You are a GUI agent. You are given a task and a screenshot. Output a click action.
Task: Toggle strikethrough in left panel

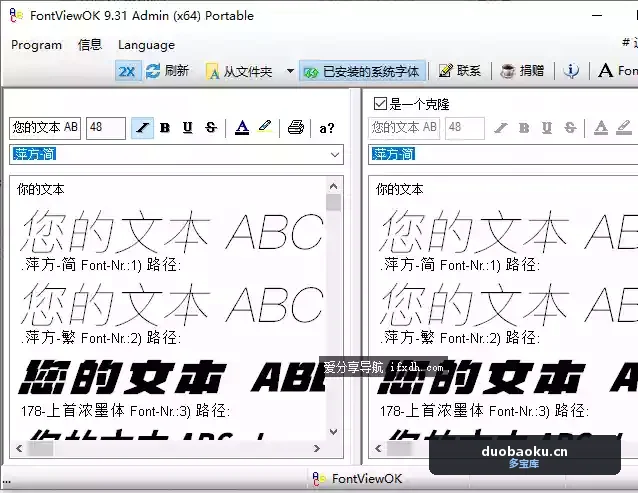coord(211,128)
